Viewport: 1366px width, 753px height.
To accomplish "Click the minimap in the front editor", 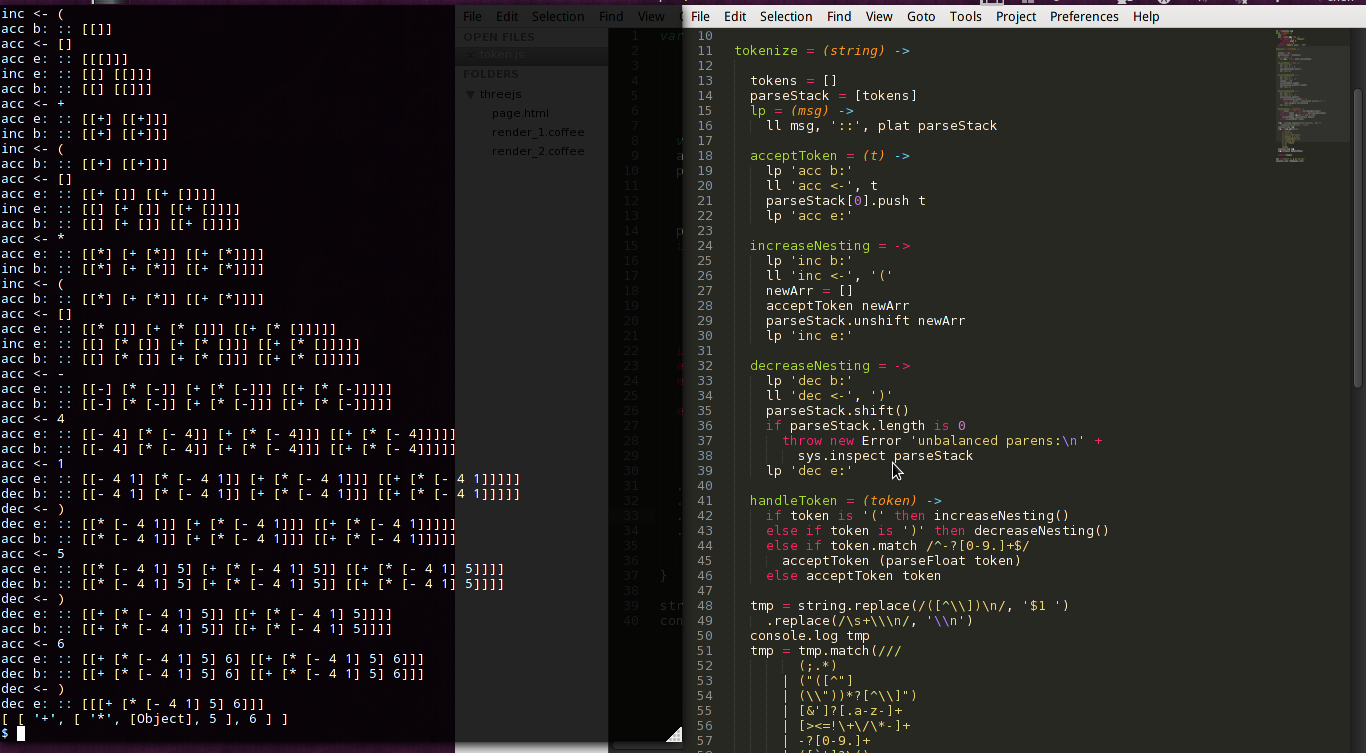I will (x=1311, y=95).
